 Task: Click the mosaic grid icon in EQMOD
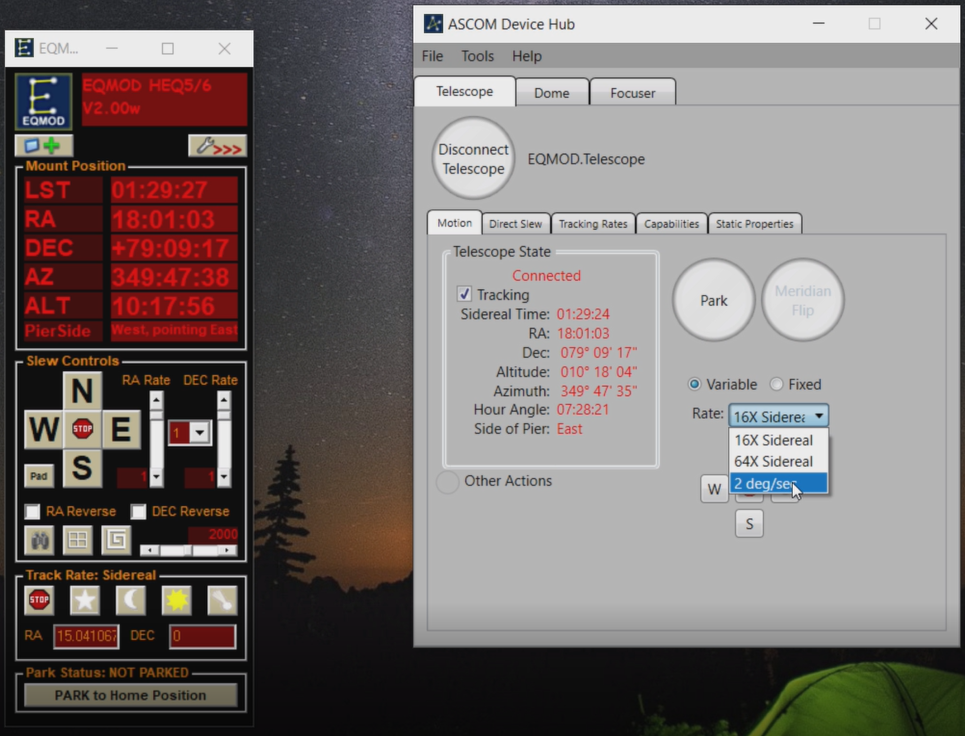78,540
